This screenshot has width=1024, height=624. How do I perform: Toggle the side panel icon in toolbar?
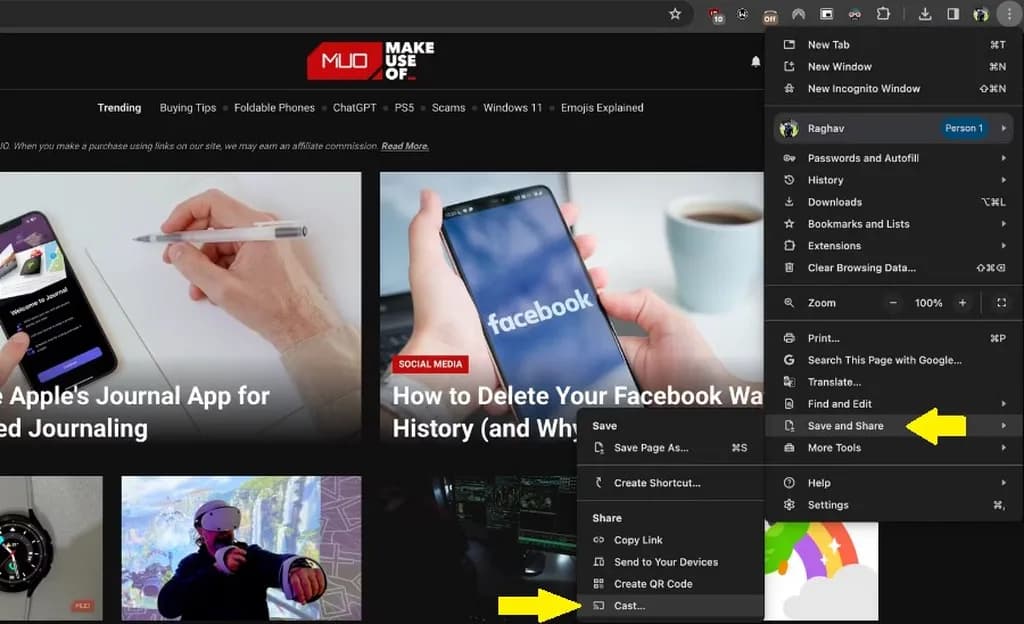[953, 14]
